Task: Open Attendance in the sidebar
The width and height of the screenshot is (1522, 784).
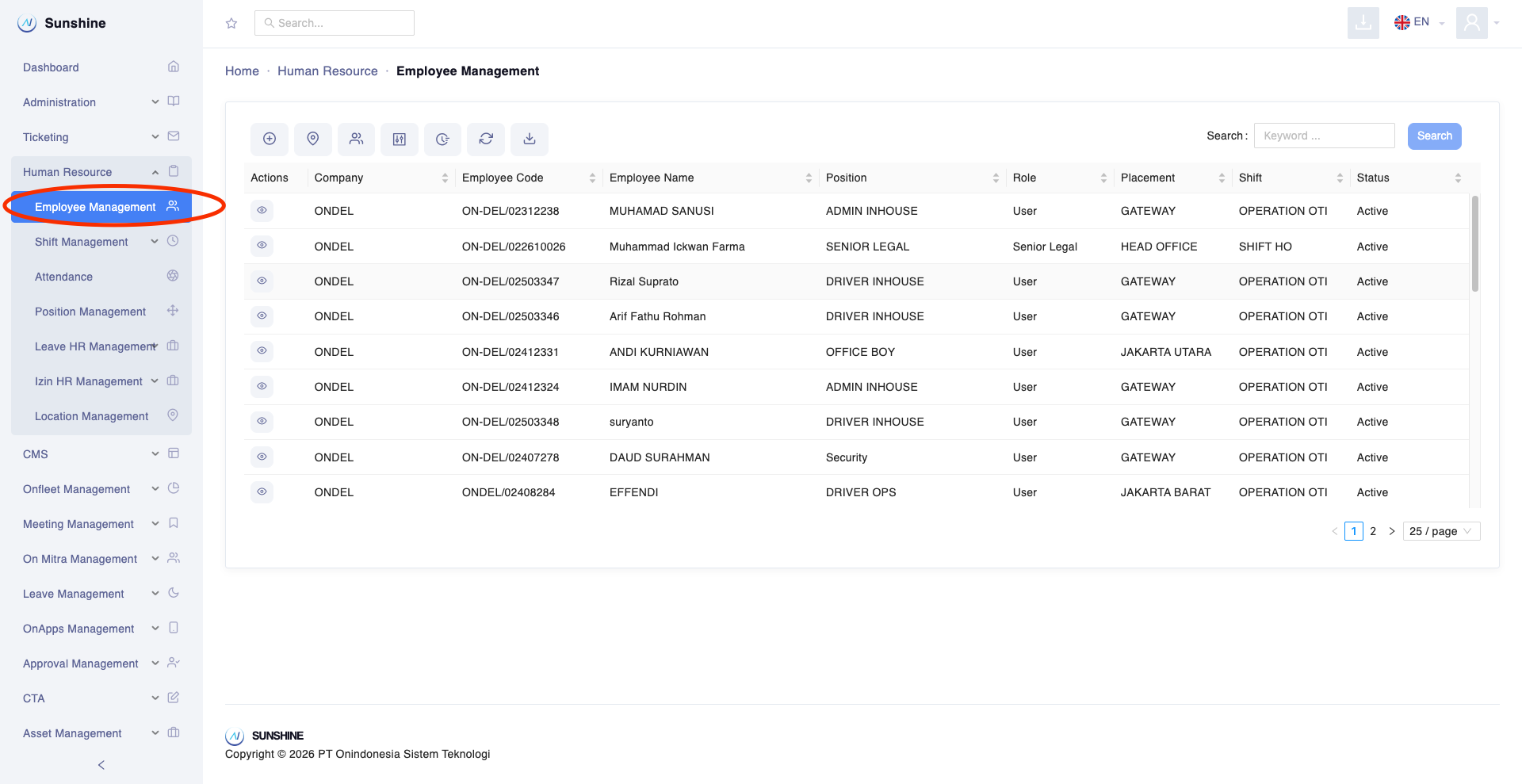Action: coord(63,277)
